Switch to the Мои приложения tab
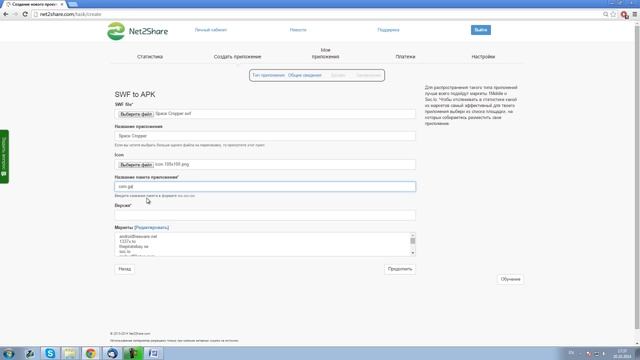640x360 pixels. [325, 53]
